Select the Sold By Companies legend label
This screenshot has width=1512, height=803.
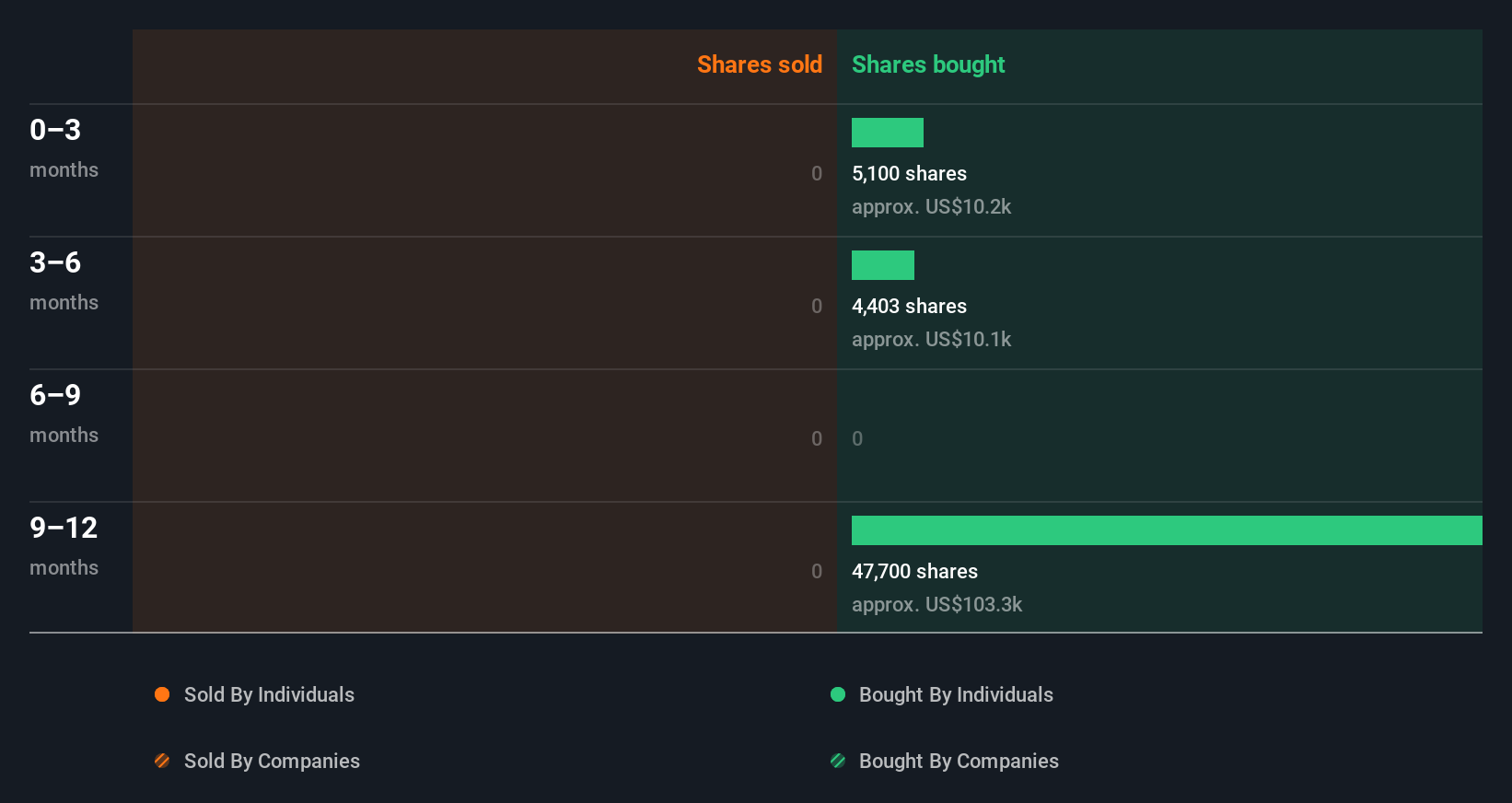pyautogui.click(x=272, y=761)
